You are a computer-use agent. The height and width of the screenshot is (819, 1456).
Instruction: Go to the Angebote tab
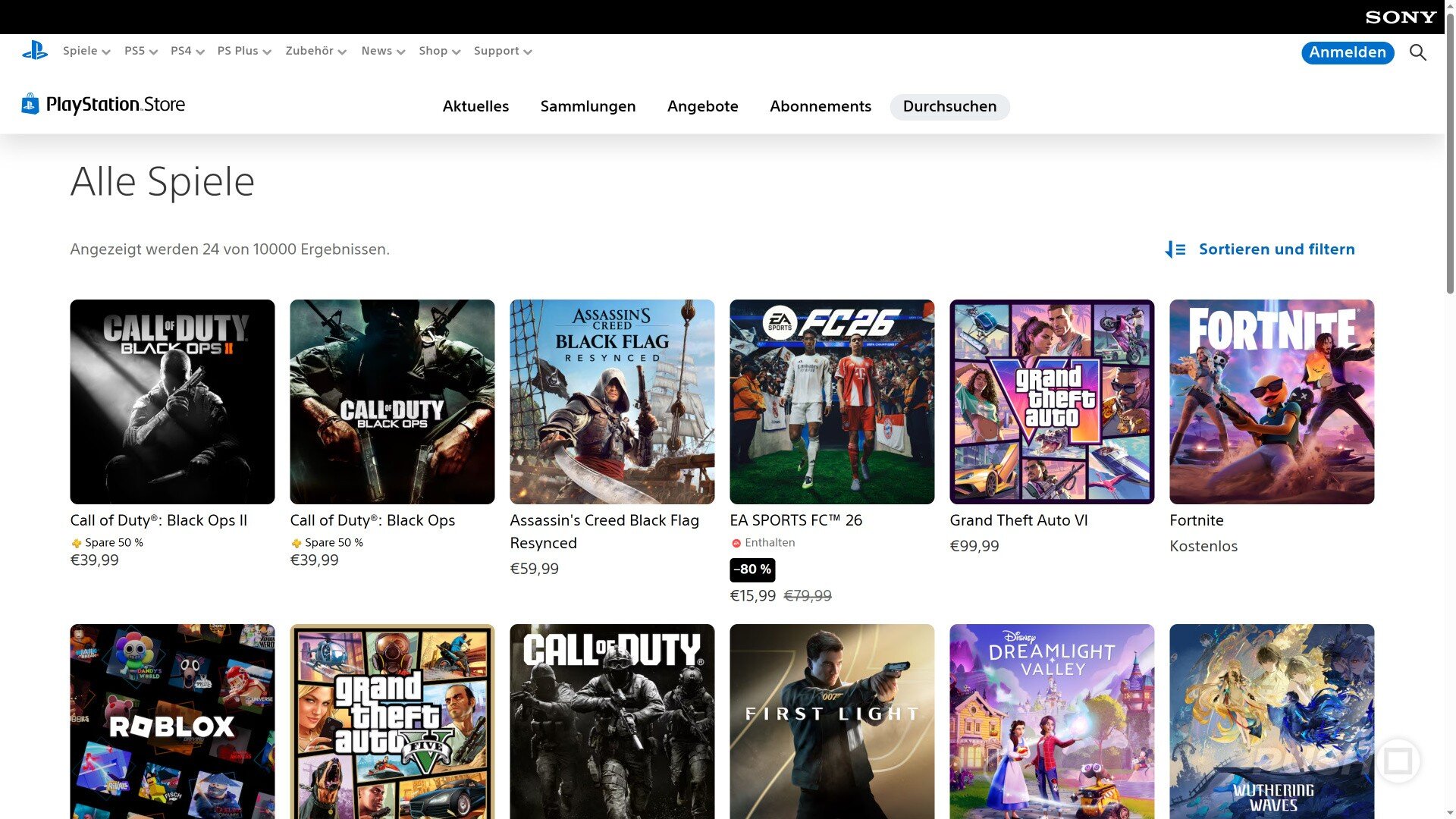(x=702, y=107)
